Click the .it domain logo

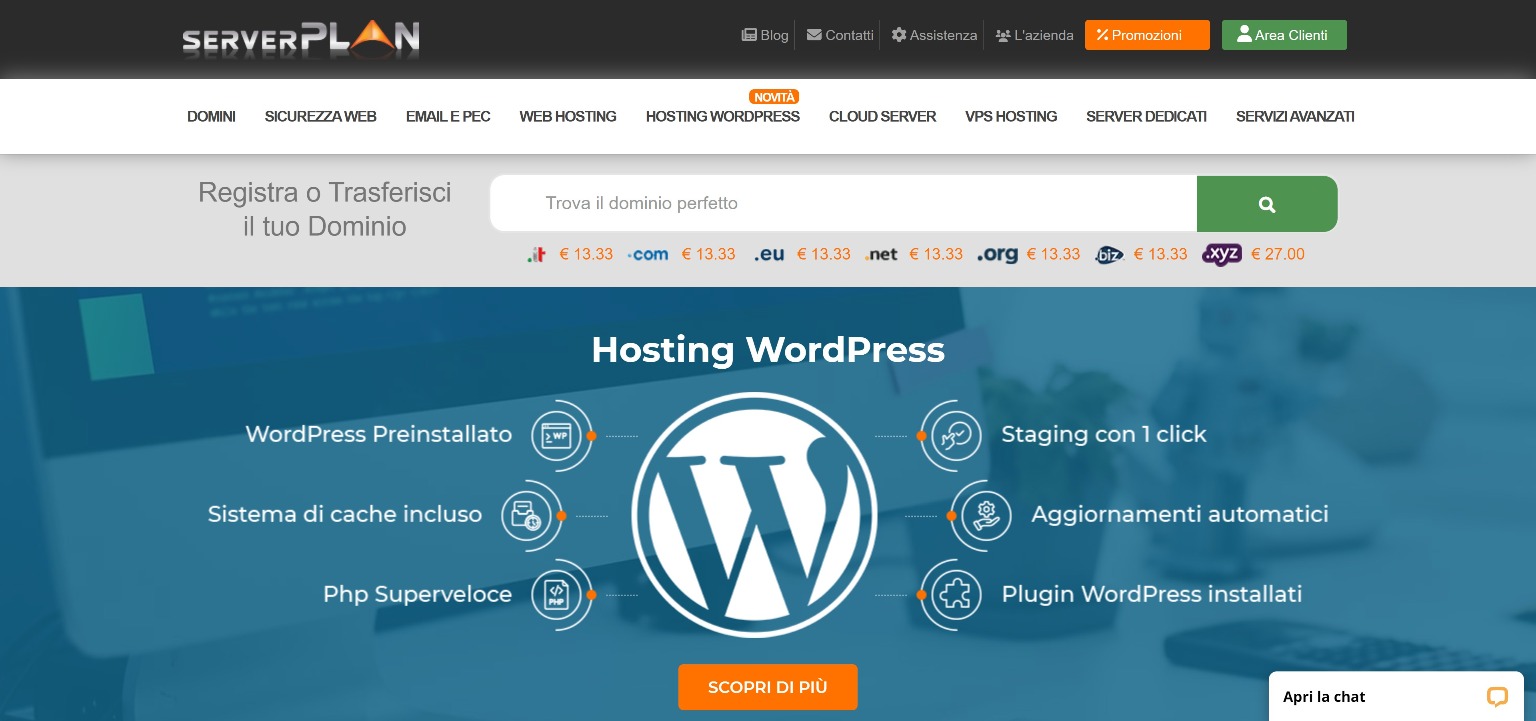[537, 255]
